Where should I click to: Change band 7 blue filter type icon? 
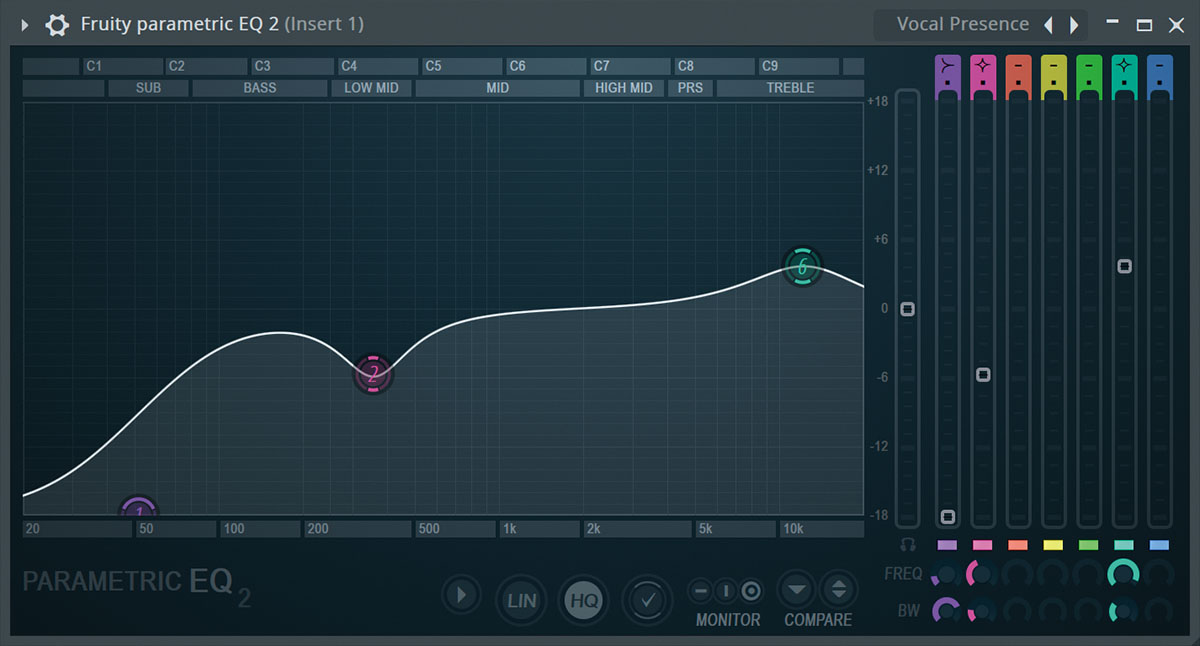click(x=1160, y=67)
